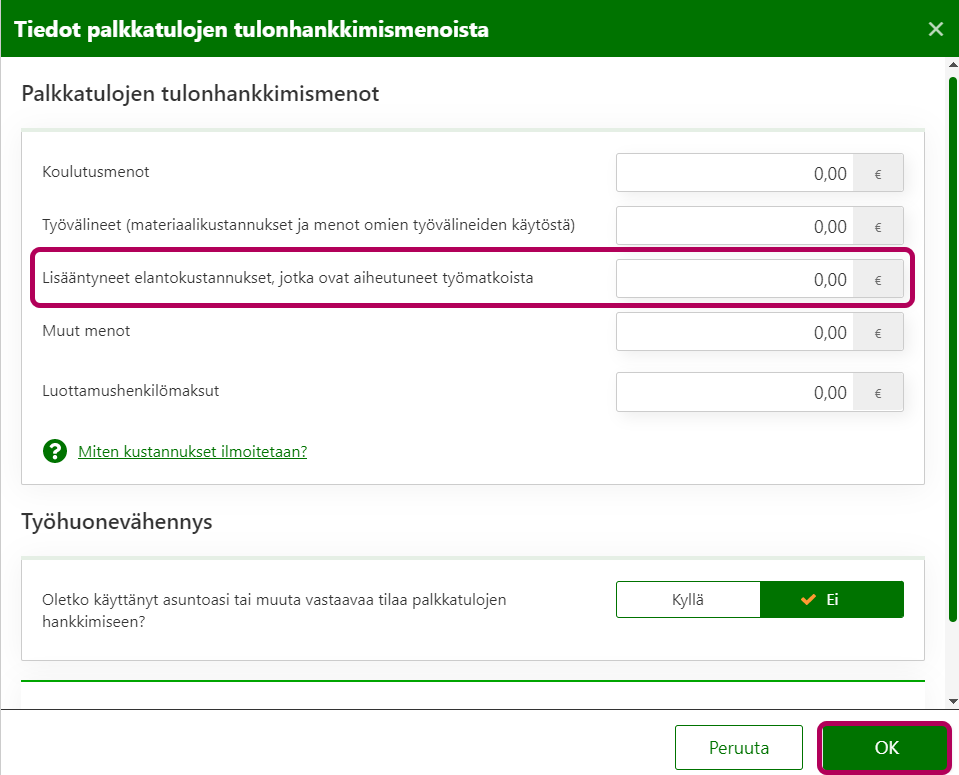959x775 pixels.
Task: Click the euro symbol beside Luottamushenkilömaksut
Action: pyautogui.click(x=878, y=392)
